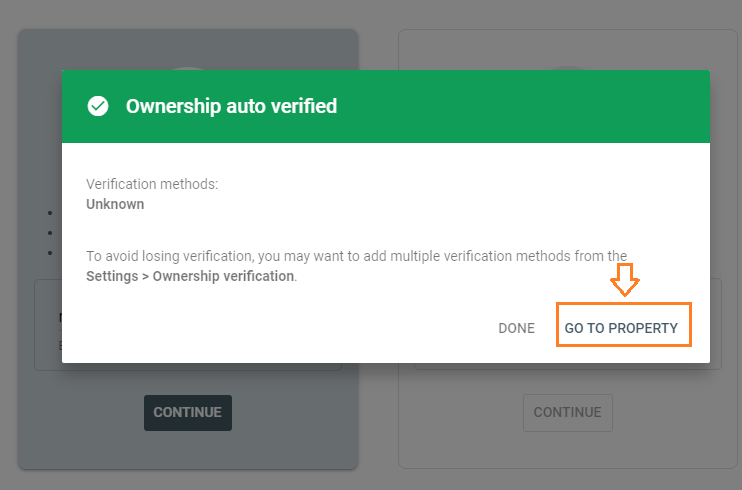
Task: Open the property via GO TO PROPERTY
Action: click(x=621, y=328)
